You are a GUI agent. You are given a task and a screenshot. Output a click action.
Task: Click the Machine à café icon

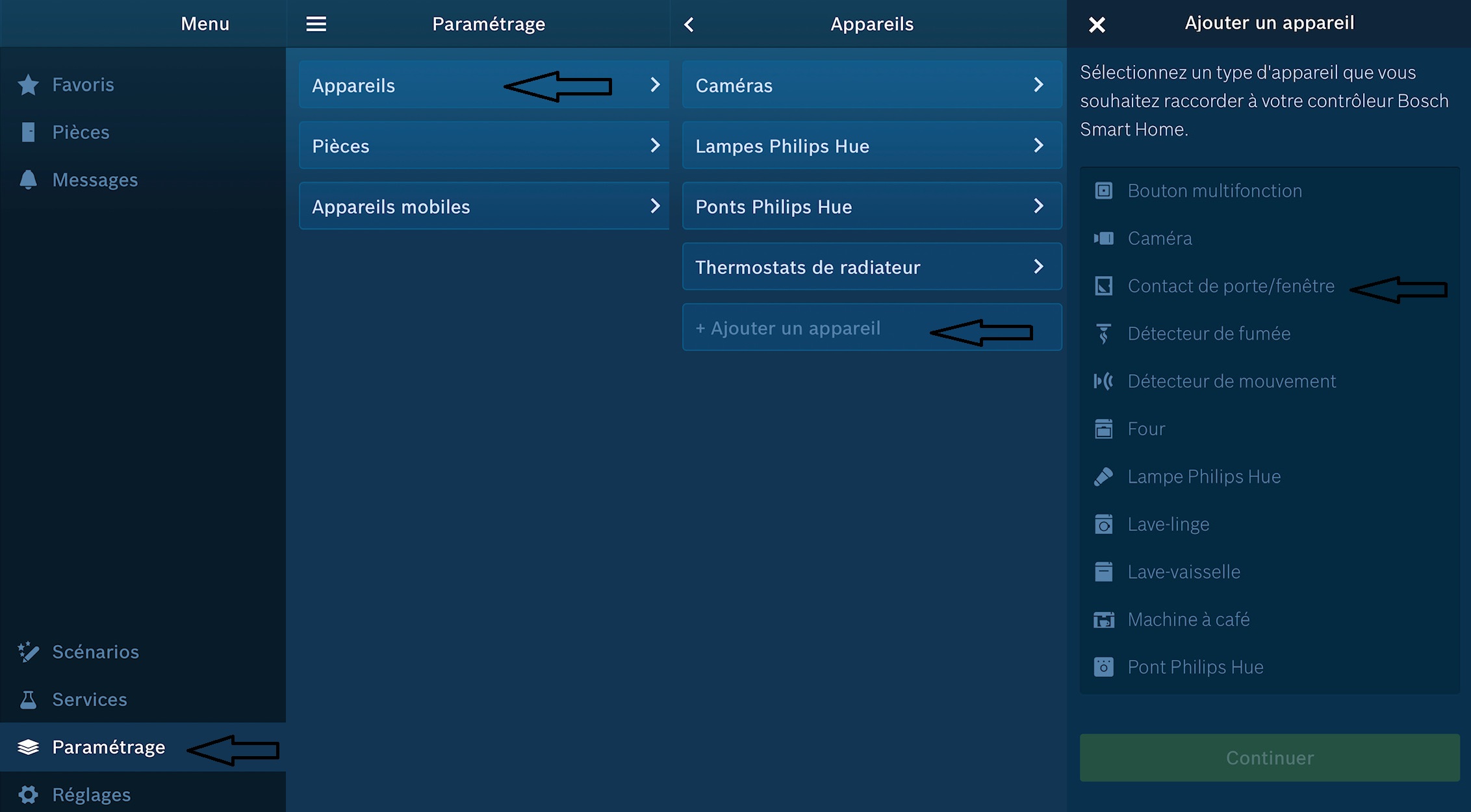coord(1103,620)
